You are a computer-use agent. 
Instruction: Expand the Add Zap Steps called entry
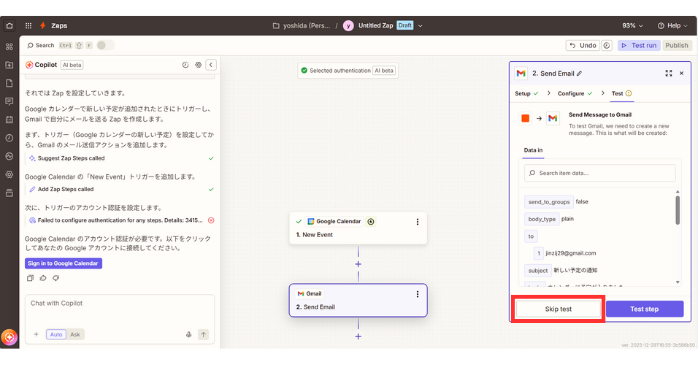pos(120,189)
